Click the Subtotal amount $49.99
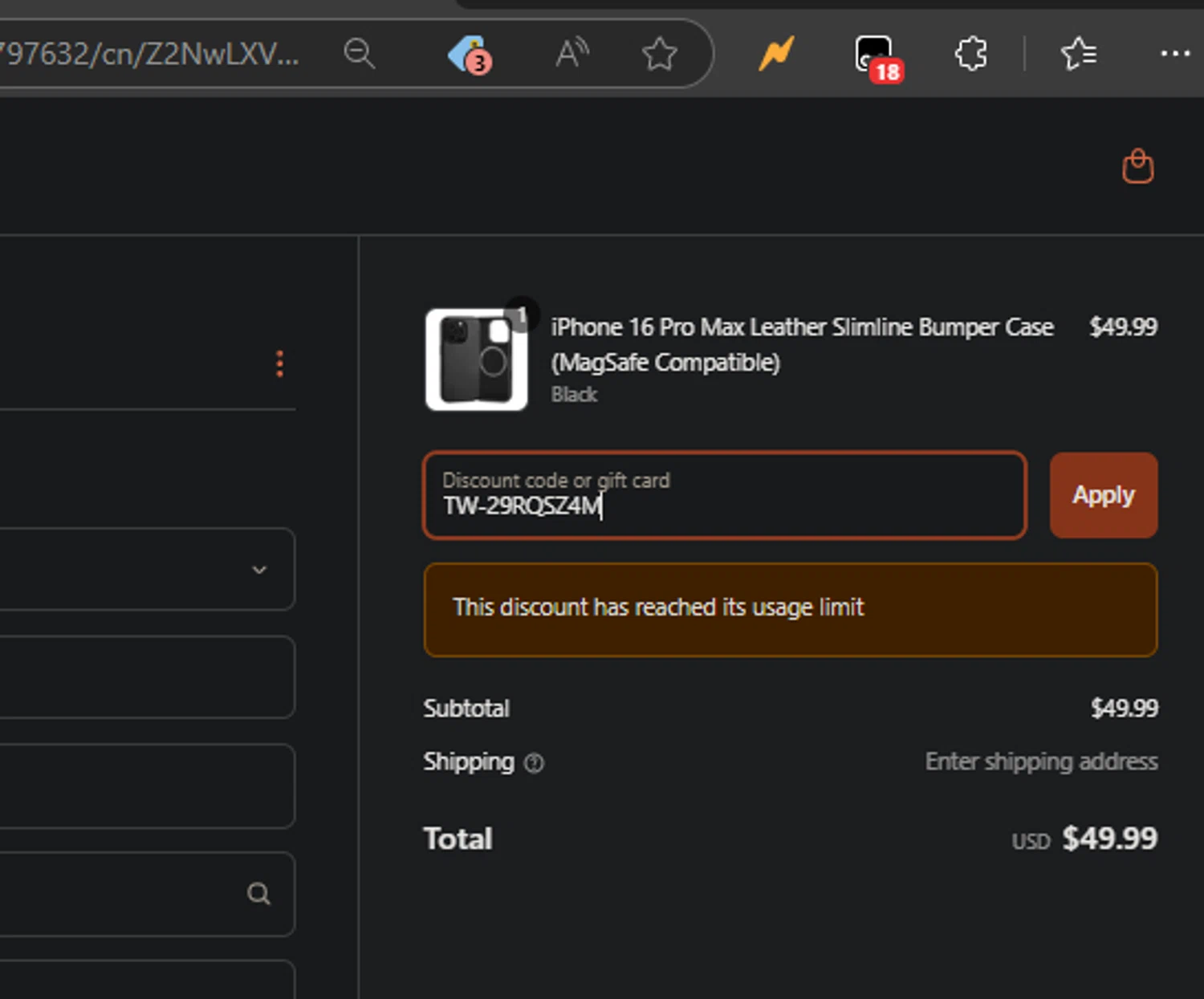The image size is (1204, 999). pyautogui.click(x=1124, y=708)
